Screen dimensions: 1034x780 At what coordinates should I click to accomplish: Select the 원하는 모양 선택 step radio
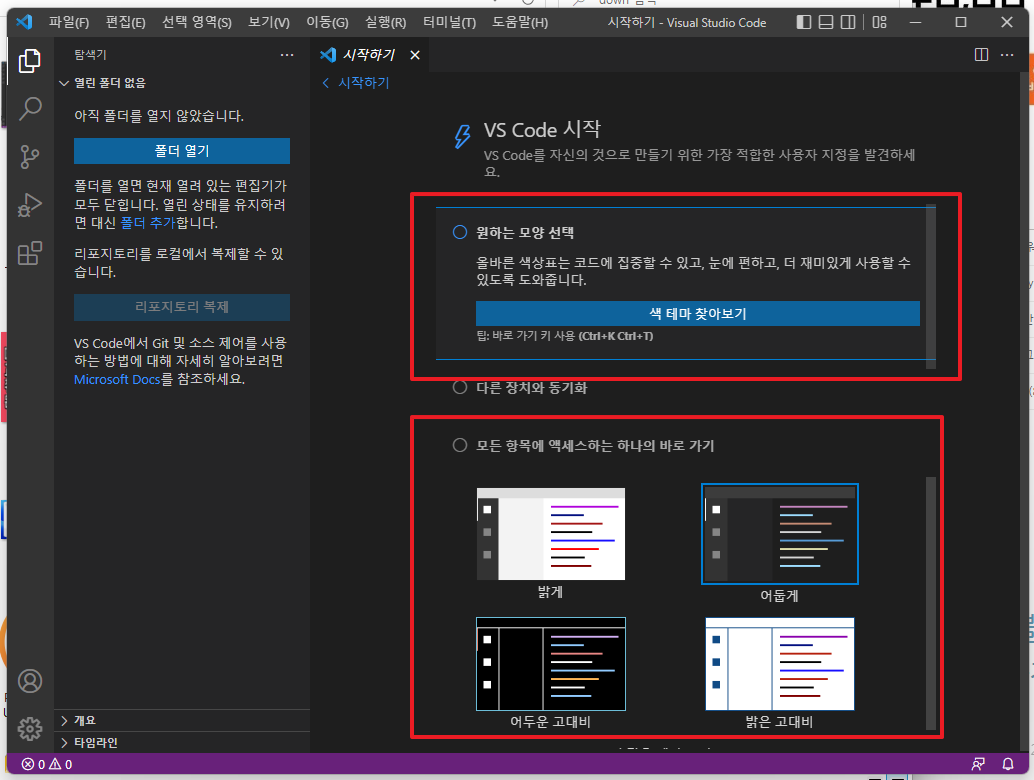(x=460, y=232)
